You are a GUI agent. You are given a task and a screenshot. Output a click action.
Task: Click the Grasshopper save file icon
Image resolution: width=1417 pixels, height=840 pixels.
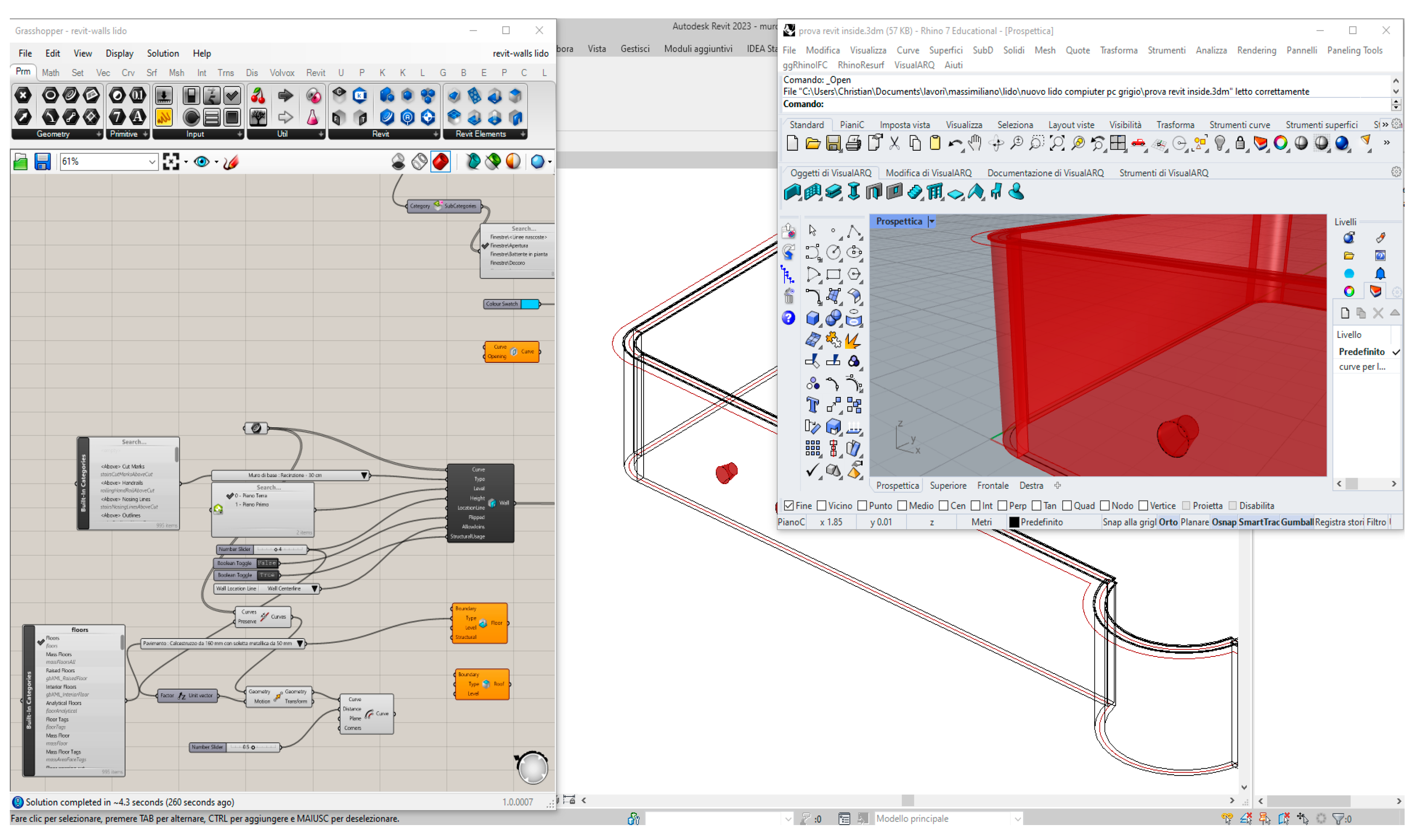pyautogui.click(x=42, y=162)
